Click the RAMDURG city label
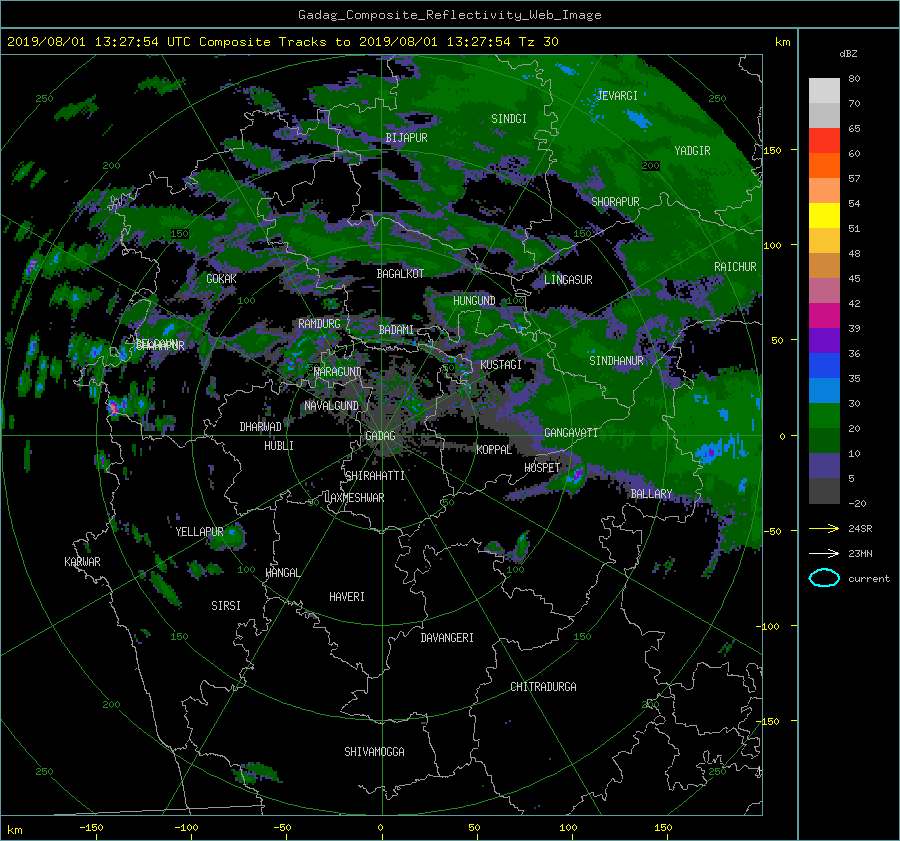 (319, 324)
